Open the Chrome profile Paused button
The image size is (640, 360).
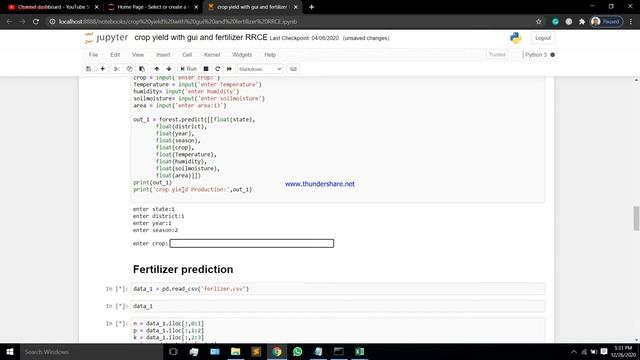[x=607, y=22]
